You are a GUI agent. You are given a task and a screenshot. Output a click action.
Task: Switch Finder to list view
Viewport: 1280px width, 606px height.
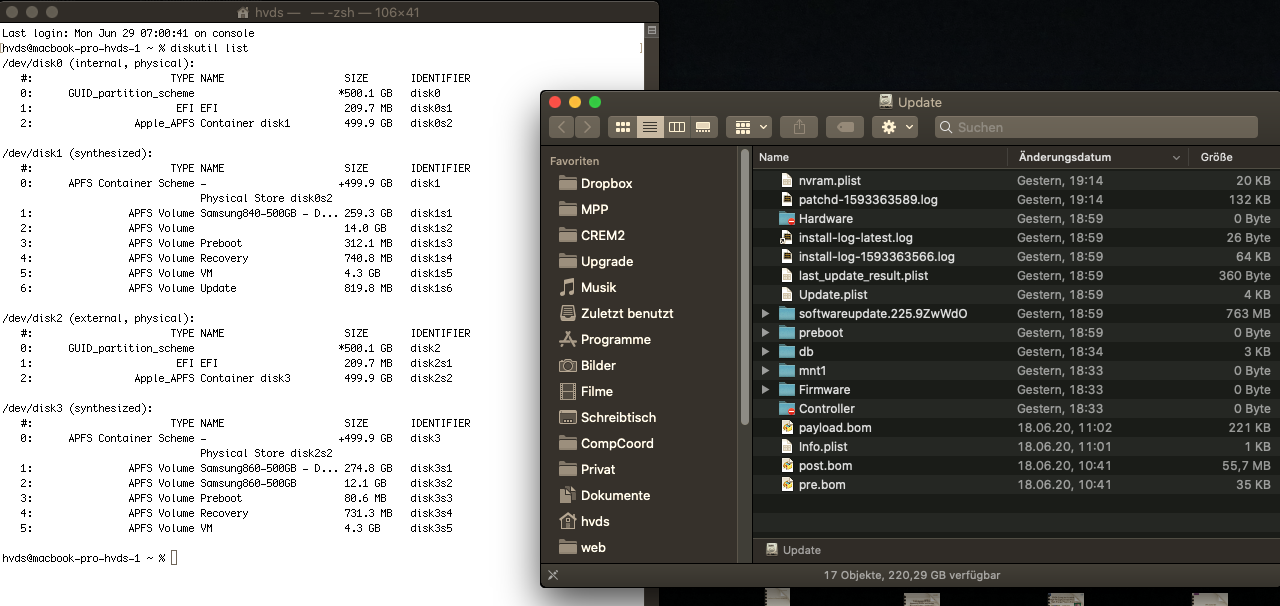pos(650,127)
